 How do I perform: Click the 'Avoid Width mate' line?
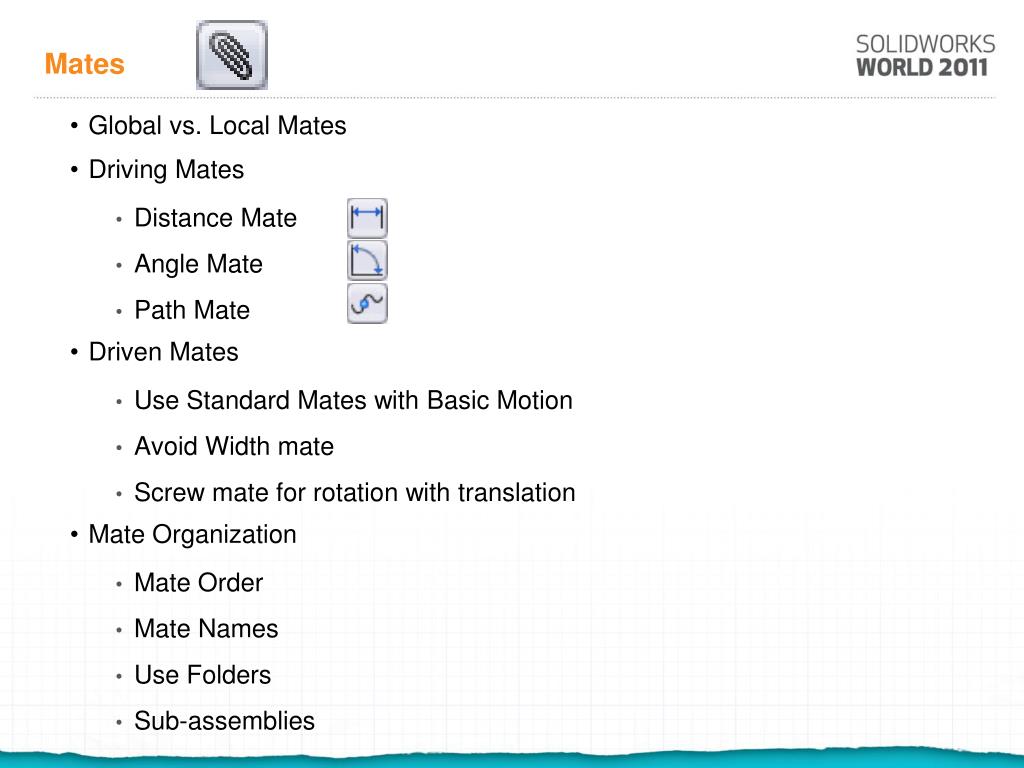coord(234,447)
